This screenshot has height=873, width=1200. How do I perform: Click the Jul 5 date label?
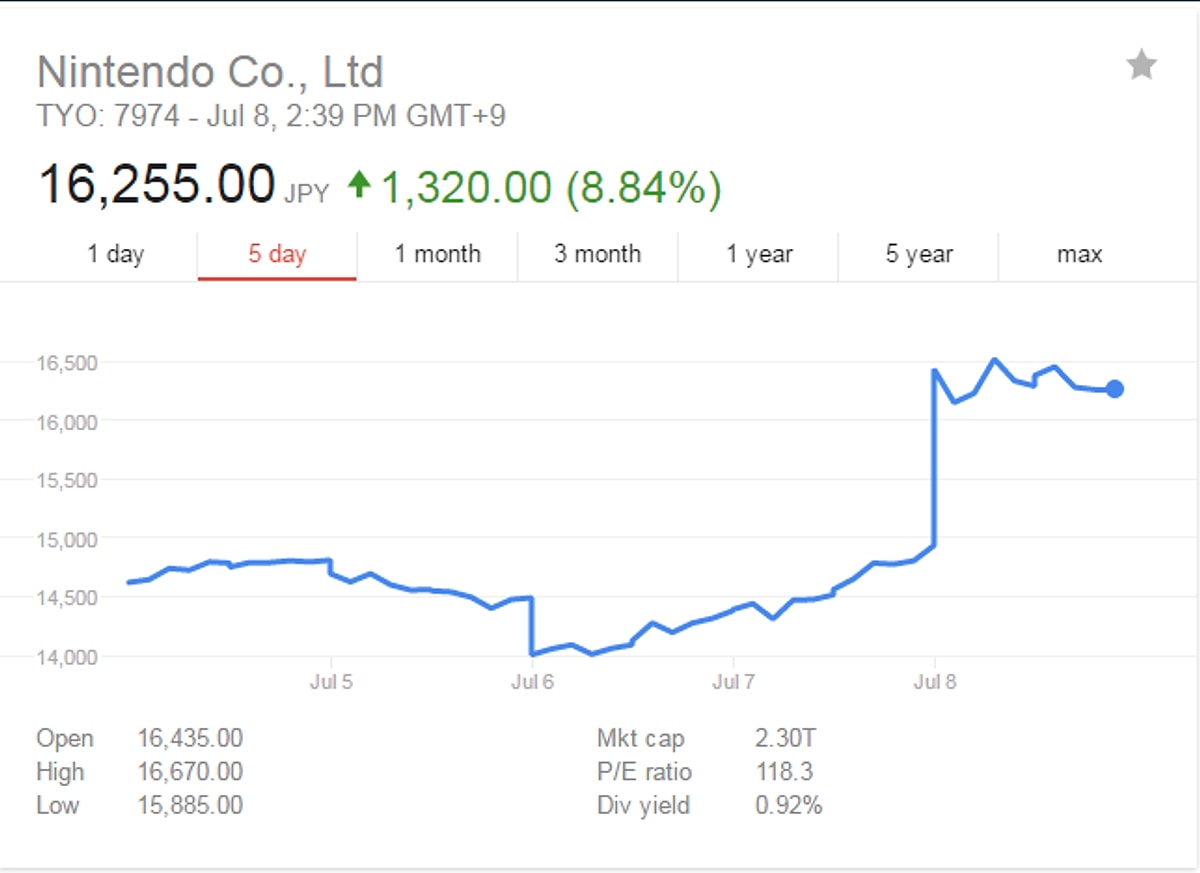331,683
